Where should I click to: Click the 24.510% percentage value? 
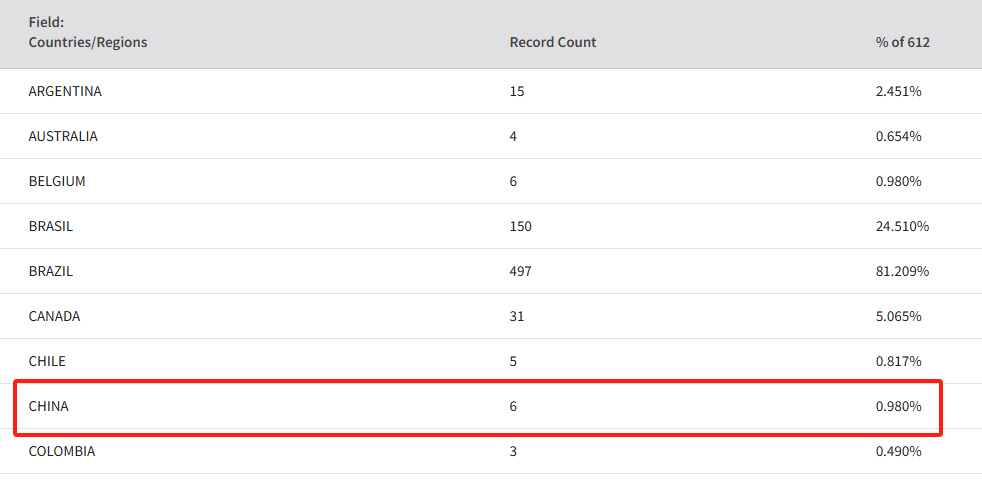[x=902, y=227]
